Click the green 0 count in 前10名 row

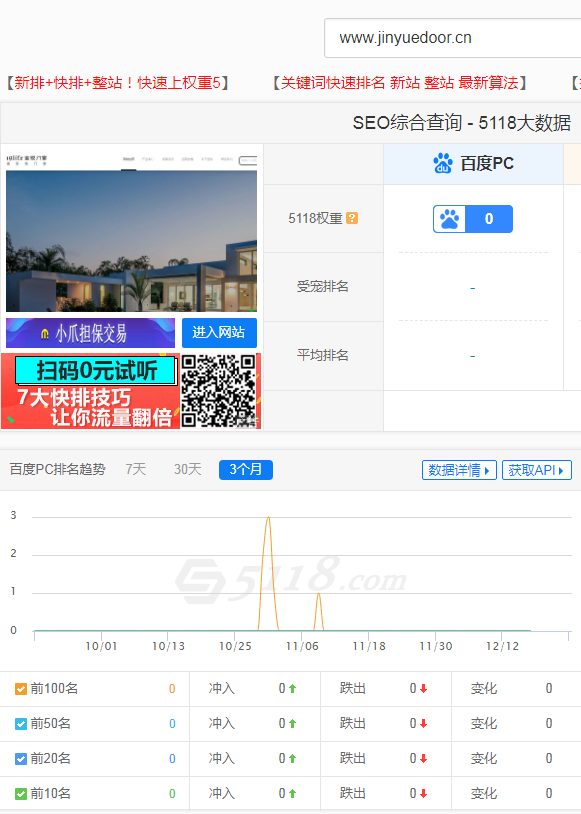[172, 794]
